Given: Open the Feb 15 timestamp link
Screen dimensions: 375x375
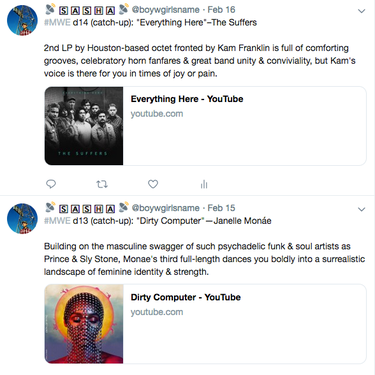Looking at the screenshot, I should point(221,208).
